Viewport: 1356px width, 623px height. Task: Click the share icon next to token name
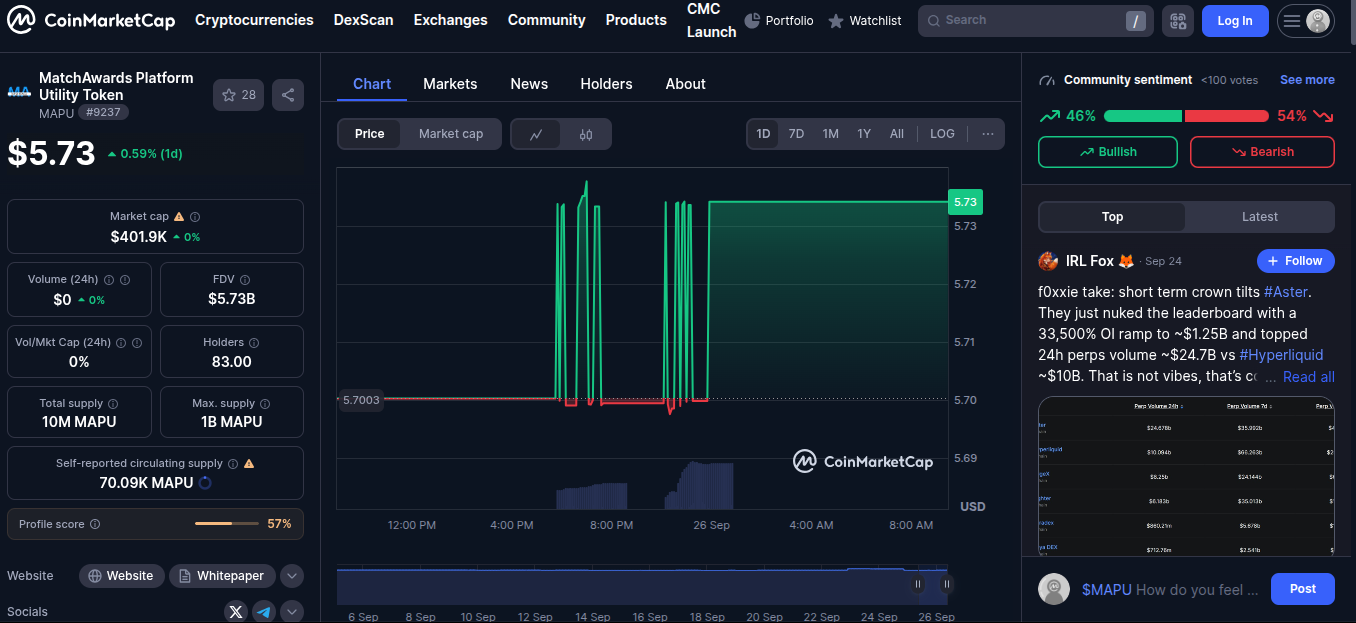(288, 95)
